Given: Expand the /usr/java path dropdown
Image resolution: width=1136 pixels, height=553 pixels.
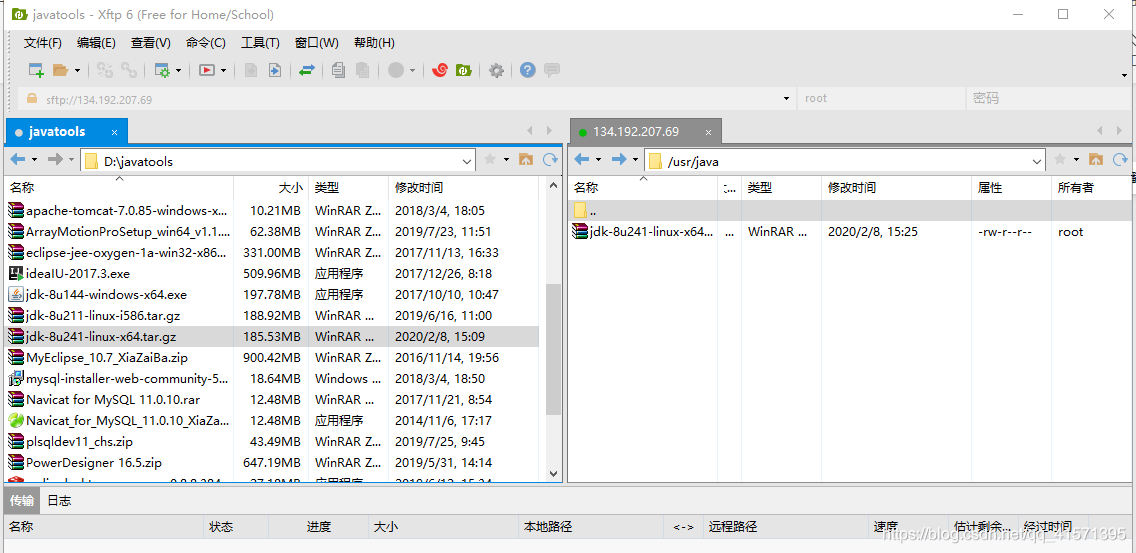Looking at the screenshot, I should (1037, 161).
